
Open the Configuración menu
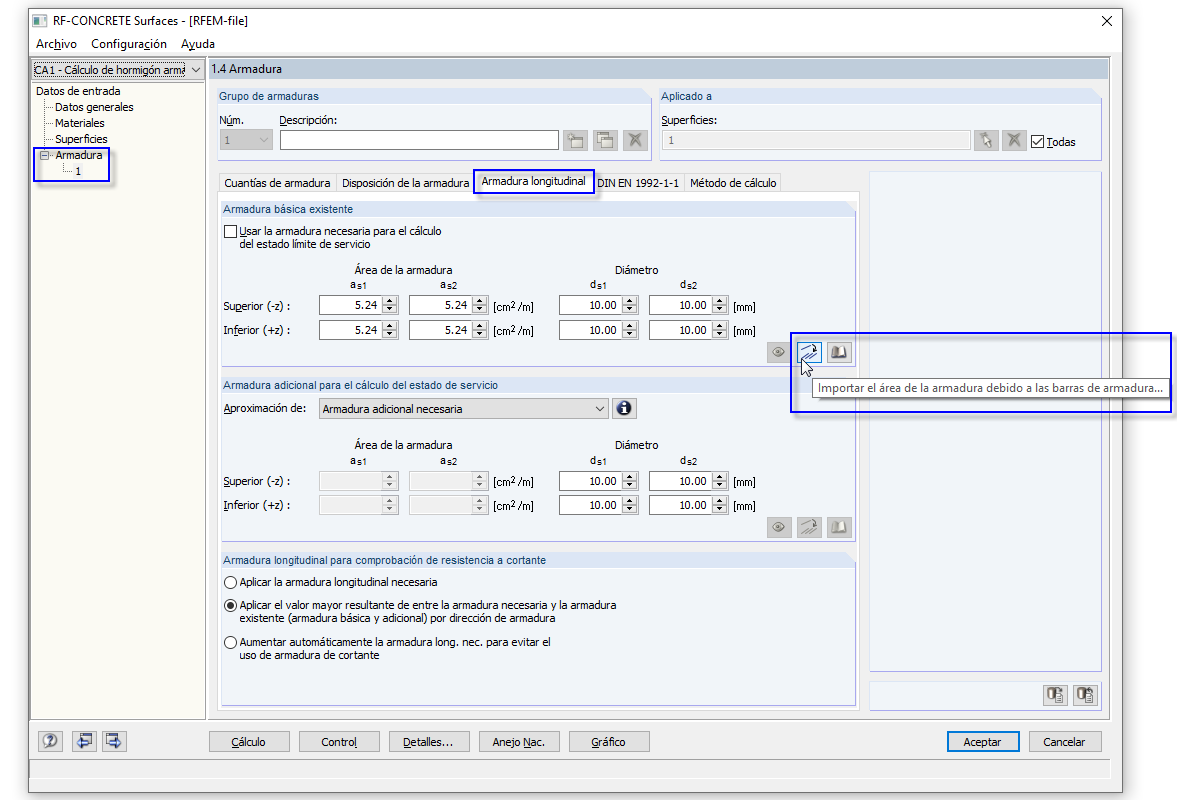[x=129, y=44]
